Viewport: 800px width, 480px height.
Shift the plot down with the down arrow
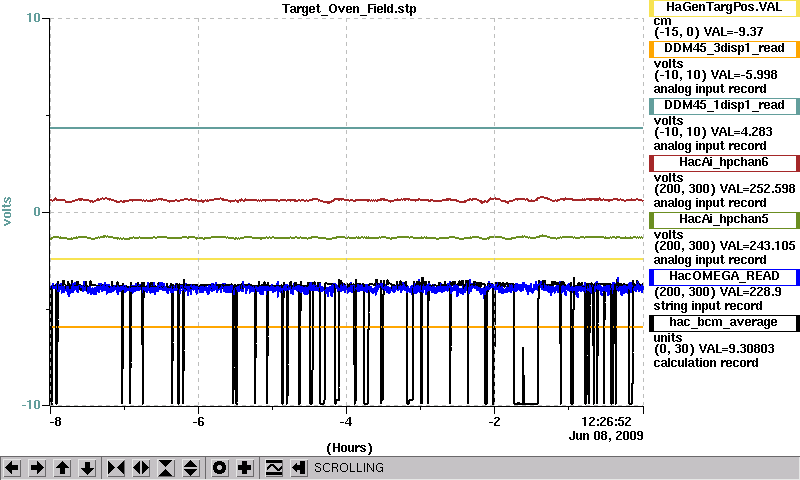pyautogui.click(x=87, y=468)
